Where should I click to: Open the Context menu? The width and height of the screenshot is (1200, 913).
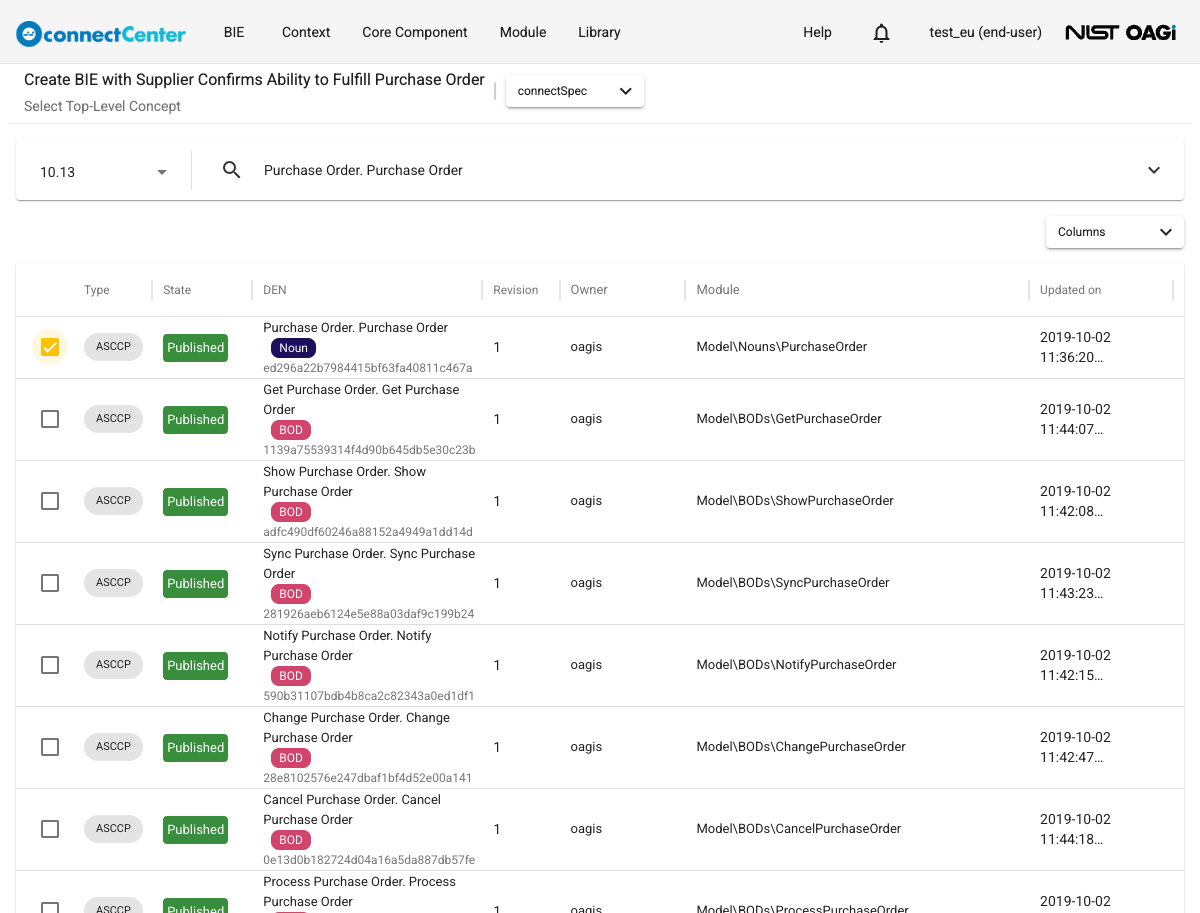306,32
